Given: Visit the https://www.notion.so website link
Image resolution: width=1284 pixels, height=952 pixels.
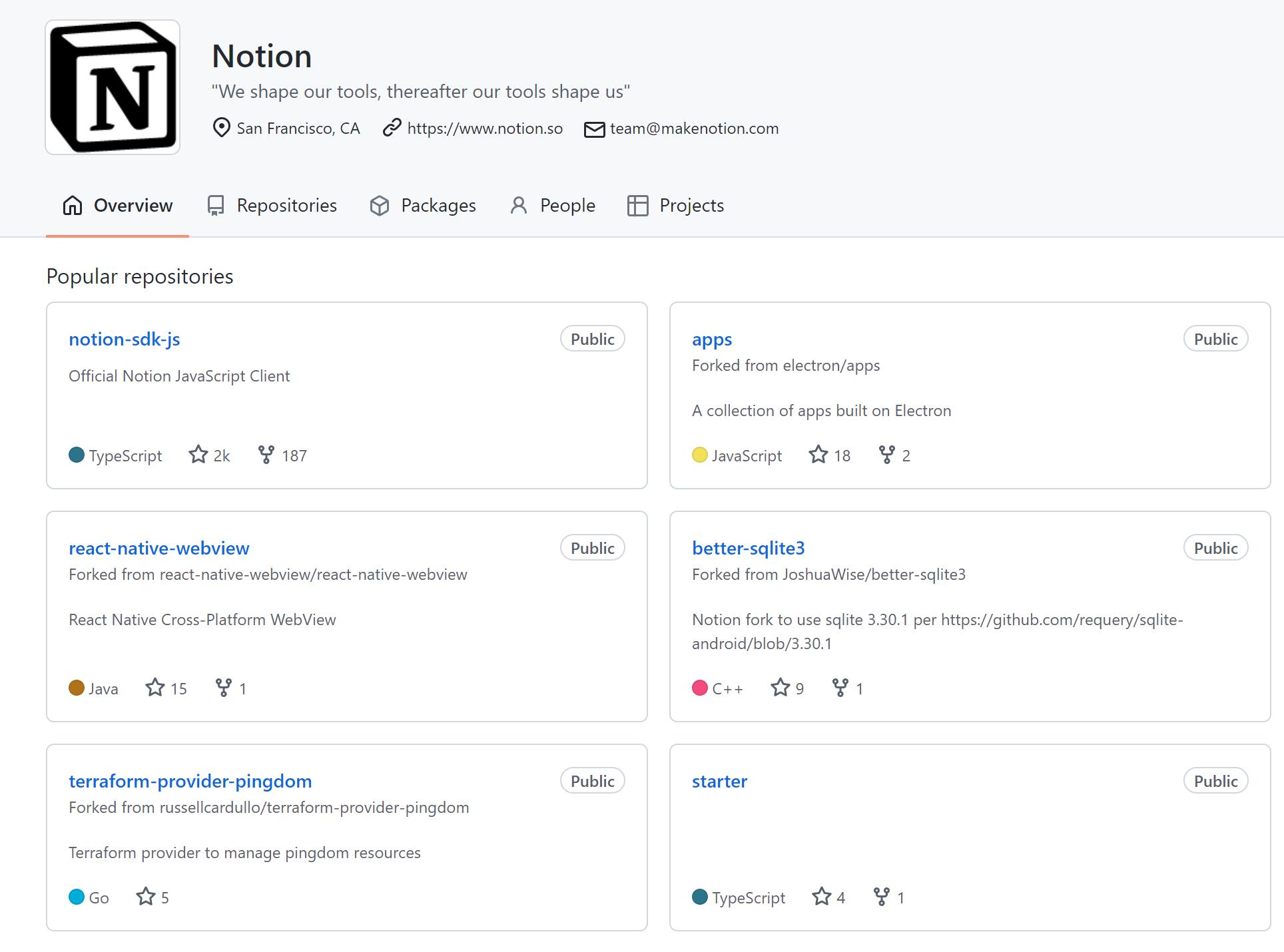Looking at the screenshot, I should tap(484, 128).
